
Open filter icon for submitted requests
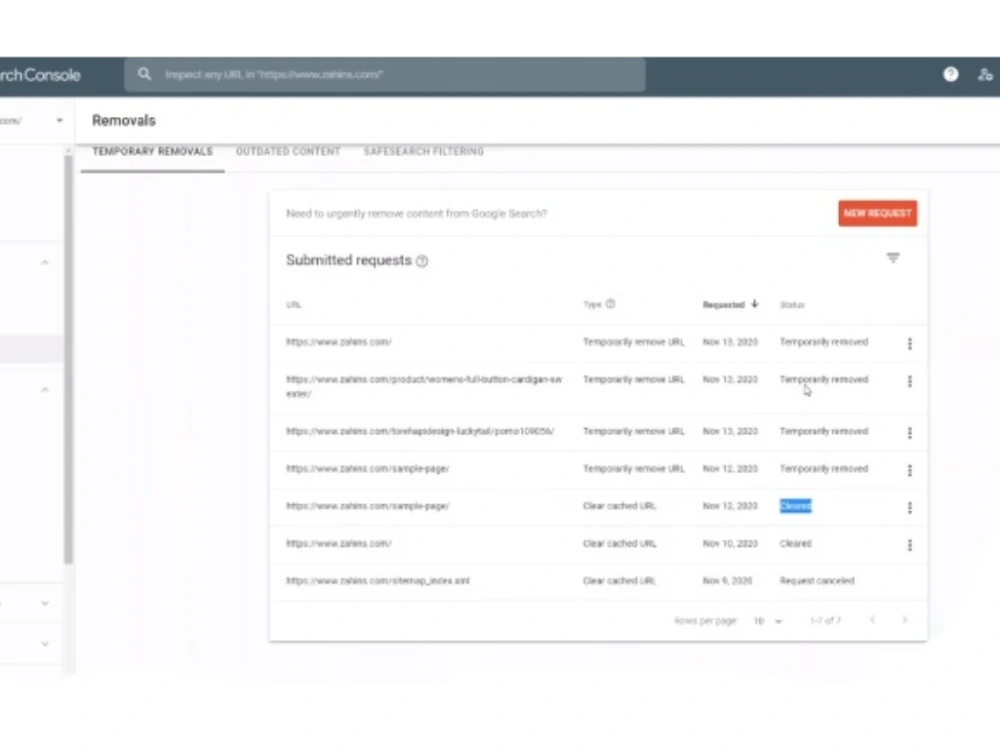[893, 258]
